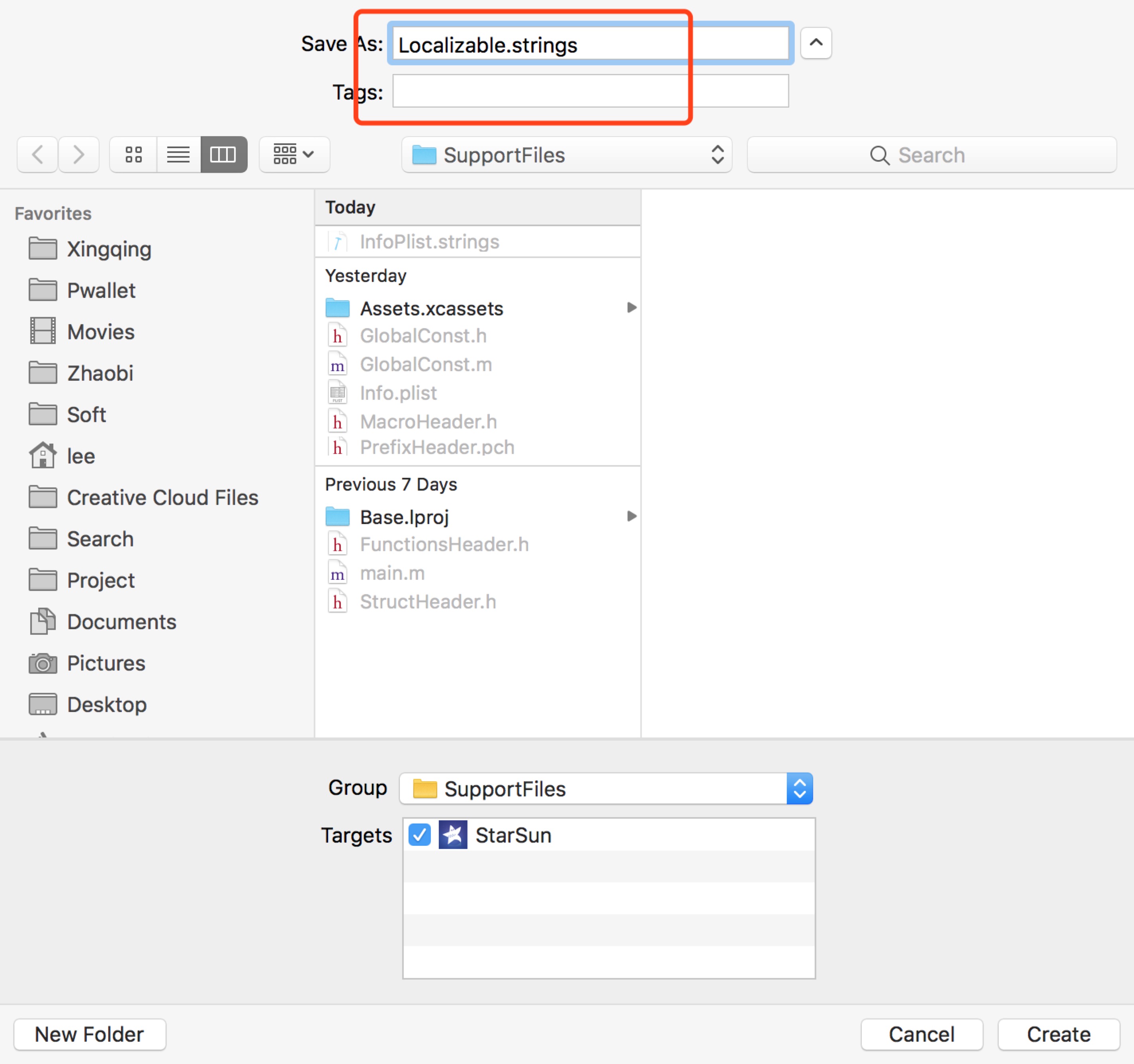The image size is (1134, 1064).
Task: Switch to list view mode
Action: [178, 155]
